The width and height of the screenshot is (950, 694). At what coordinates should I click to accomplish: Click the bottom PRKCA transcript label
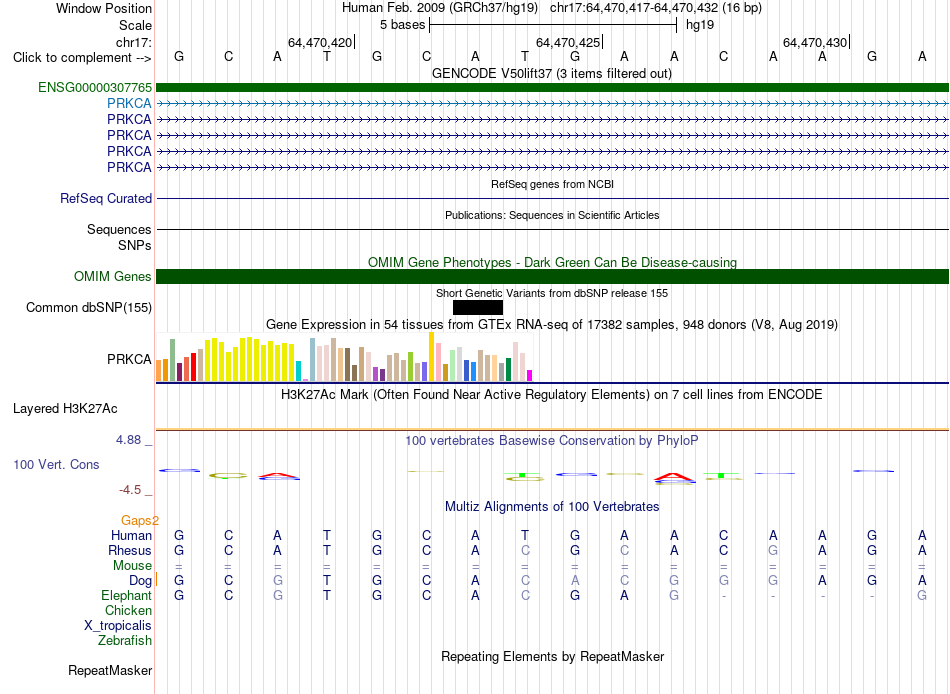pyautogui.click(x=129, y=167)
